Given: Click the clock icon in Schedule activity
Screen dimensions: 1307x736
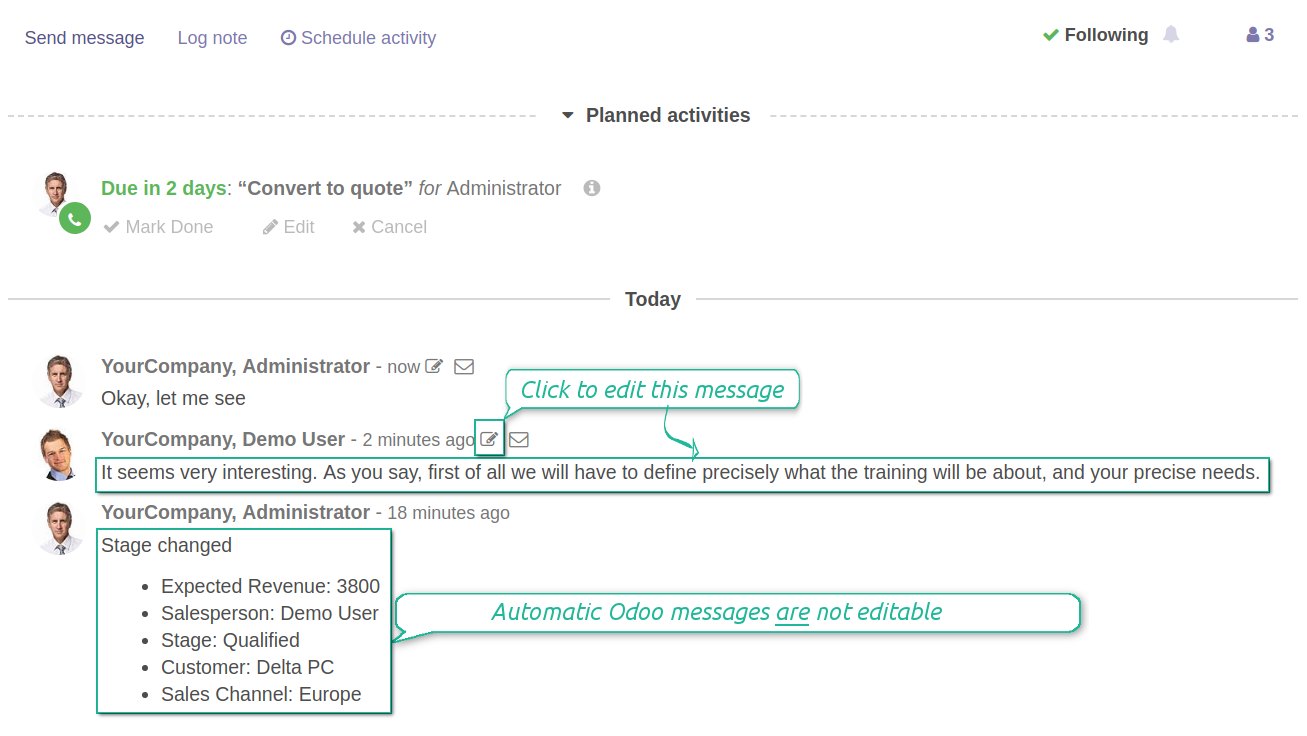Looking at the screenshot, I should (288, 38).
